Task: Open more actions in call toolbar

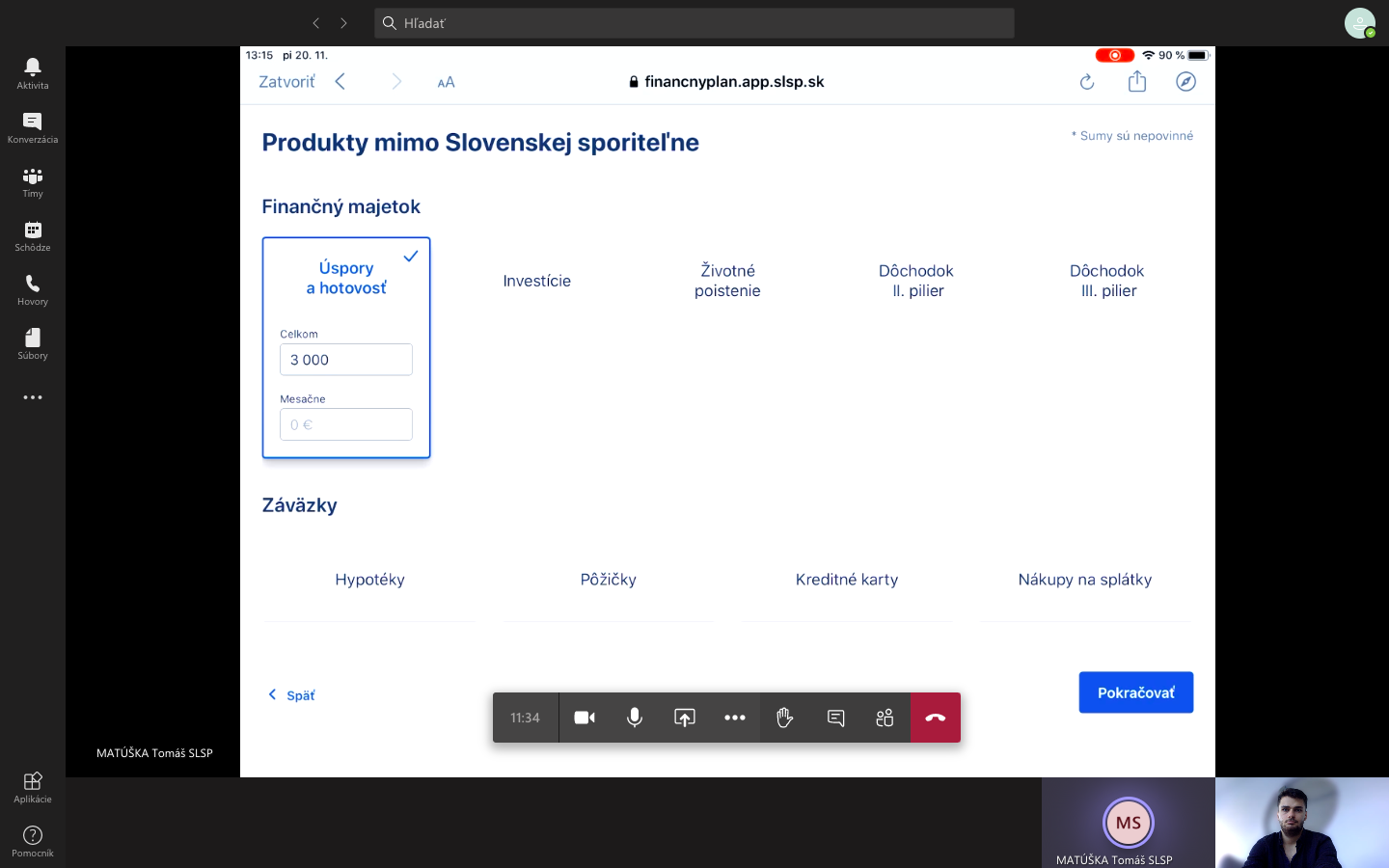Action: 735,718
